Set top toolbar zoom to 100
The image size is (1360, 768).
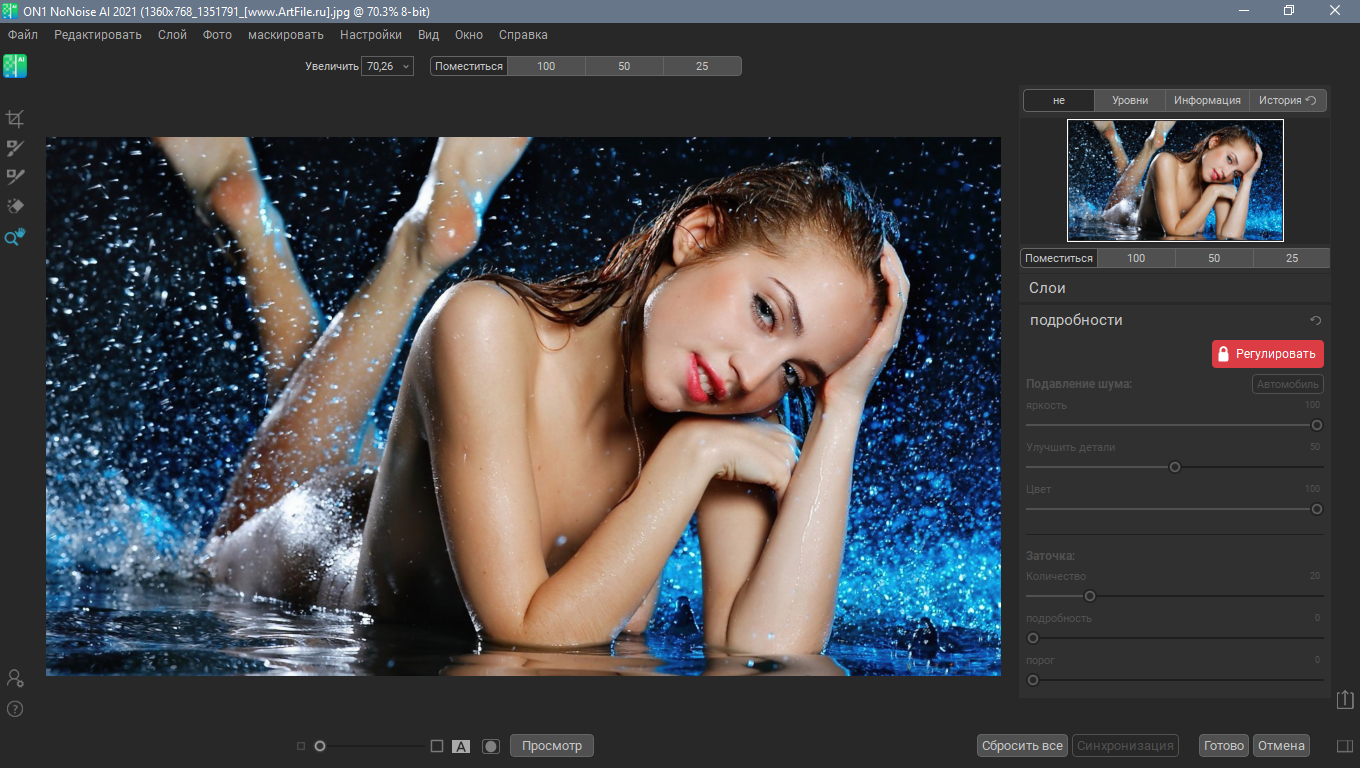(546, 66)
